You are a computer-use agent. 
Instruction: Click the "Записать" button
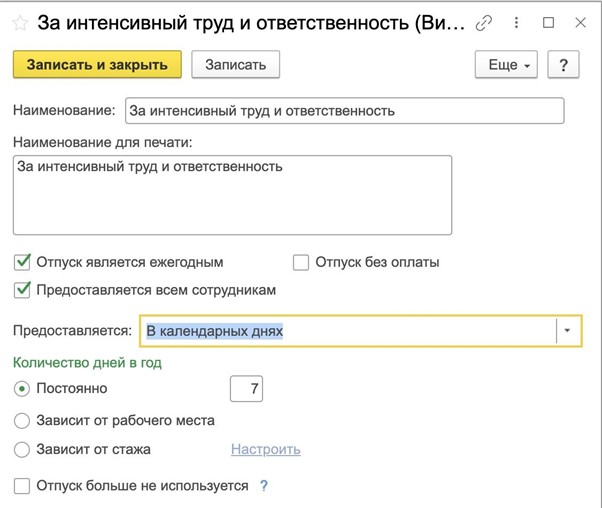point(235,65)
